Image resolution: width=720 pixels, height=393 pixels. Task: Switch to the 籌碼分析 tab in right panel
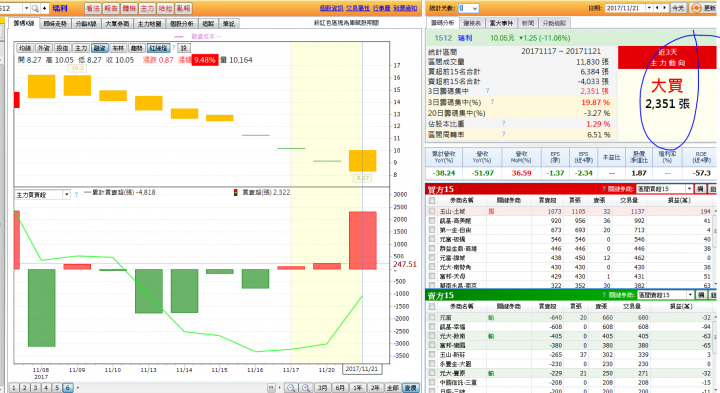(x=442, y=22)
